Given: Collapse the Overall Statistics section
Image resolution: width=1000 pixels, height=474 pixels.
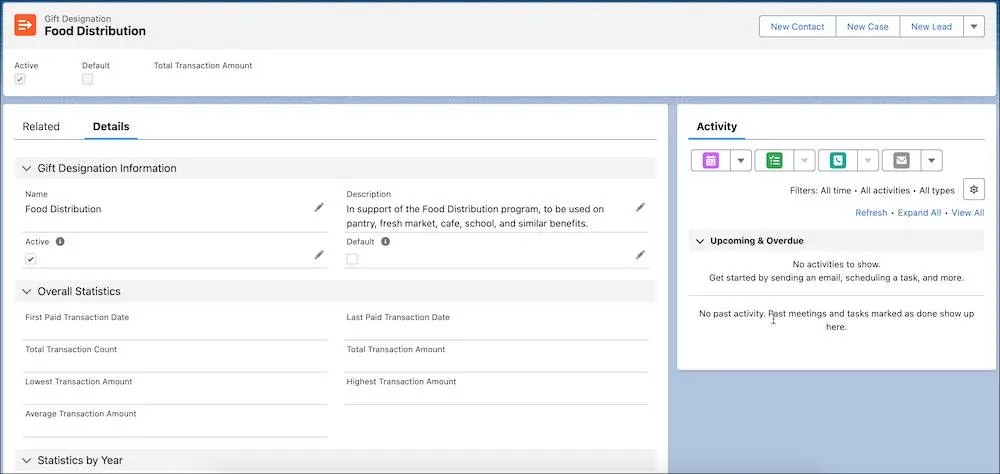Looking at the screenshot, I should tap(26, 292).
